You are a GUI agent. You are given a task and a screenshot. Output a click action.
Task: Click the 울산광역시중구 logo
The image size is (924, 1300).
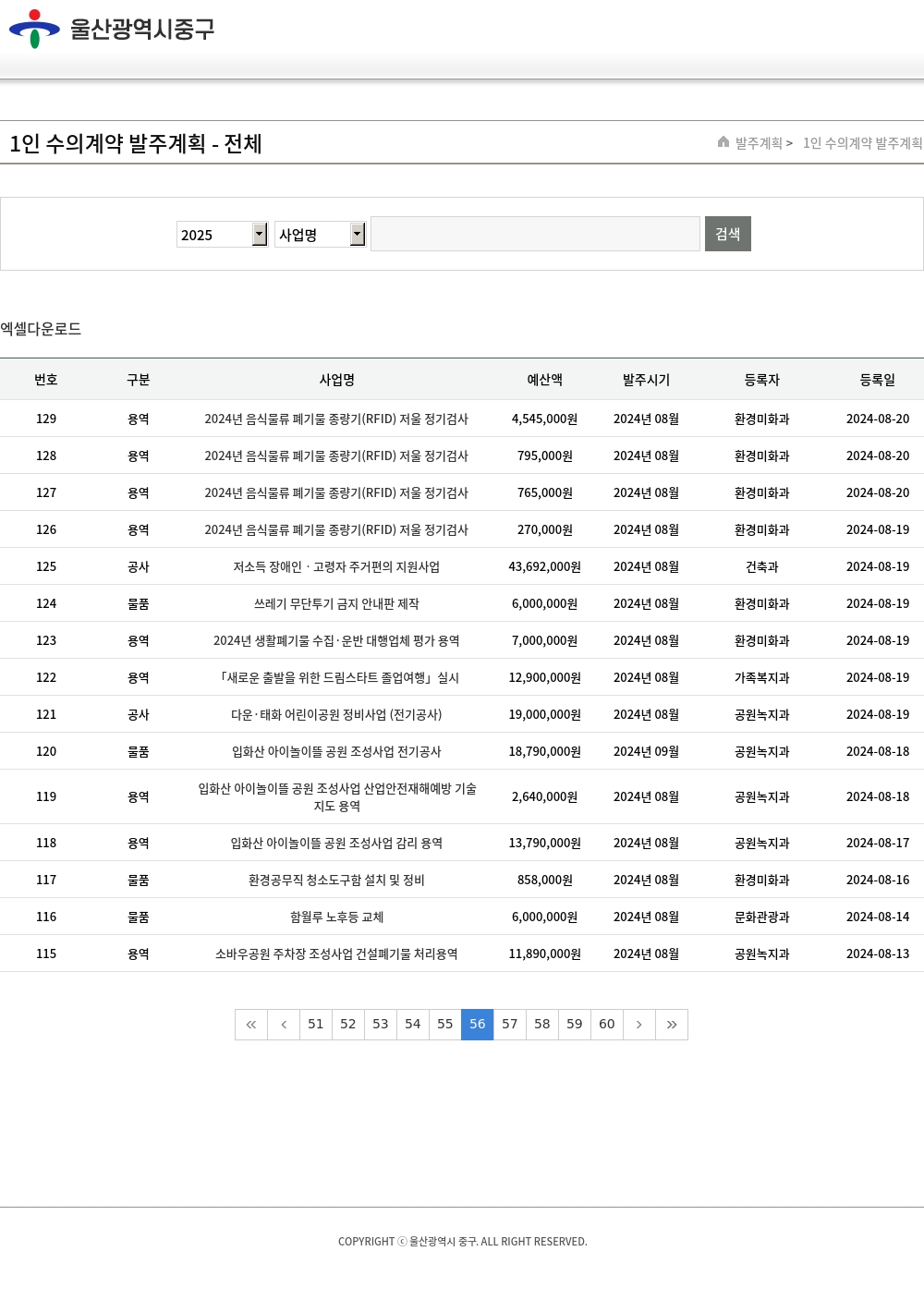(x=112, y=29)
